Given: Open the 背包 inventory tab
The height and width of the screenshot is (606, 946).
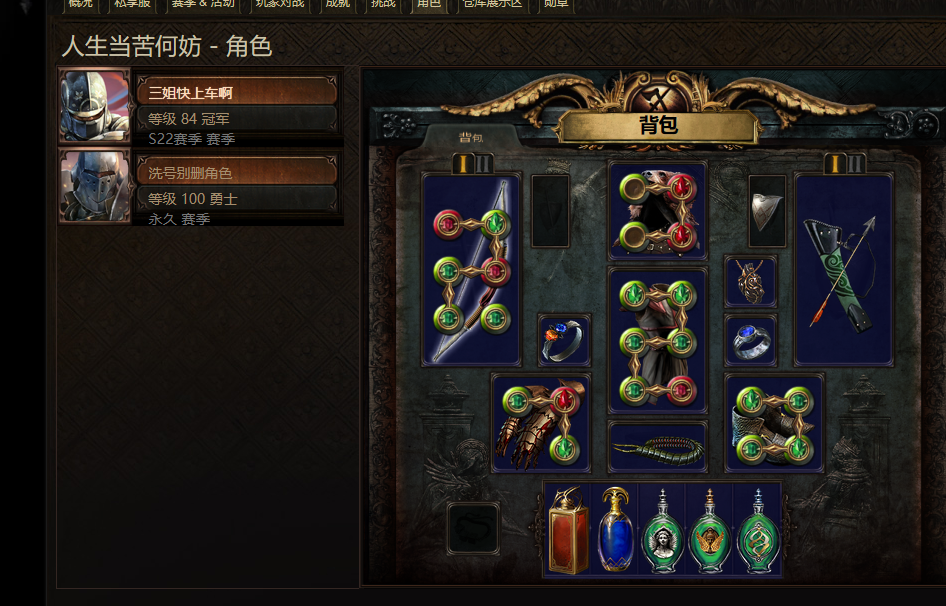Looking at the screenshot, I should coord(471,138).
